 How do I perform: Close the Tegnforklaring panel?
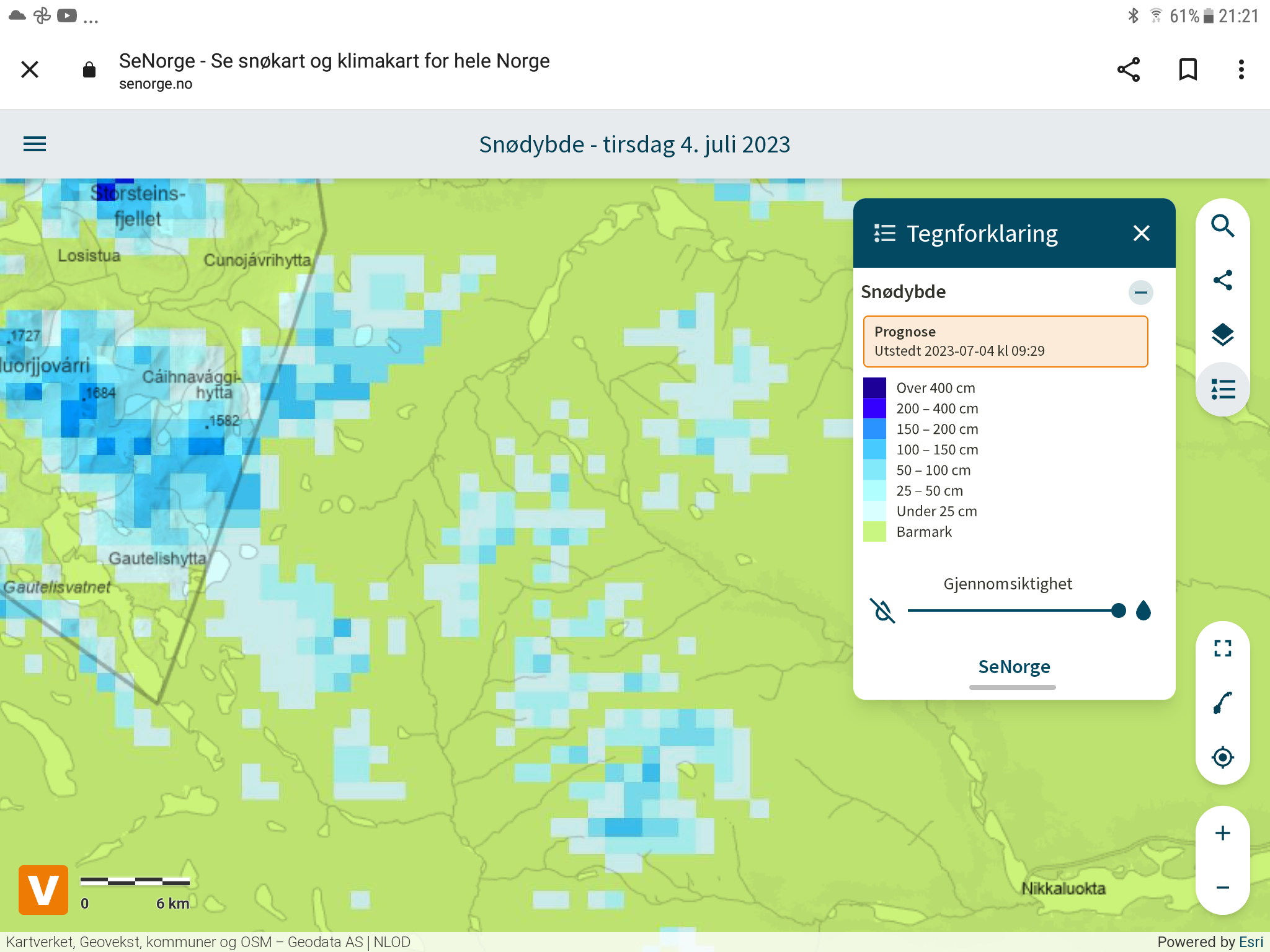click(x=1141, y=233)
